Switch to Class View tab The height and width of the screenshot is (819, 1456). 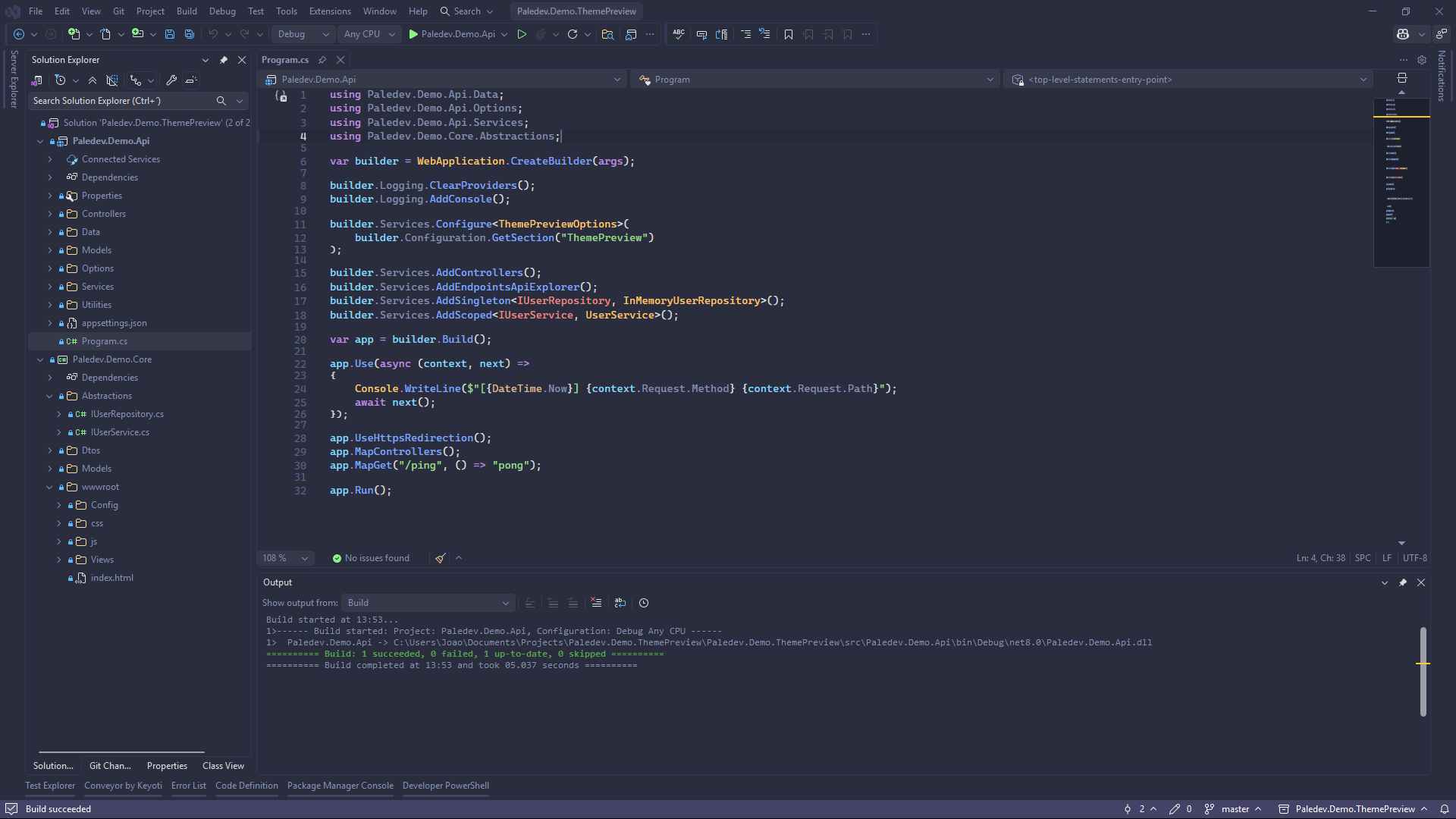[223, 766]
